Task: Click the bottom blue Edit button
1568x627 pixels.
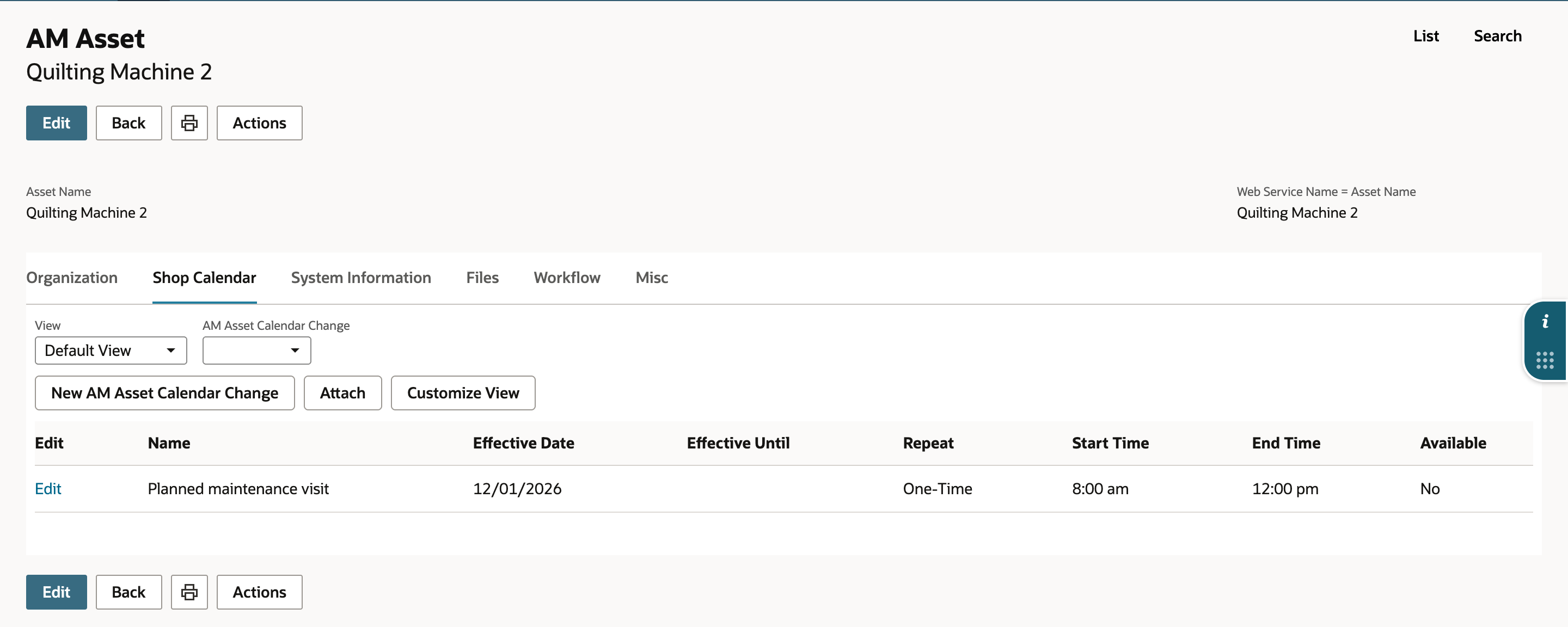Action: tap(57, 592)
